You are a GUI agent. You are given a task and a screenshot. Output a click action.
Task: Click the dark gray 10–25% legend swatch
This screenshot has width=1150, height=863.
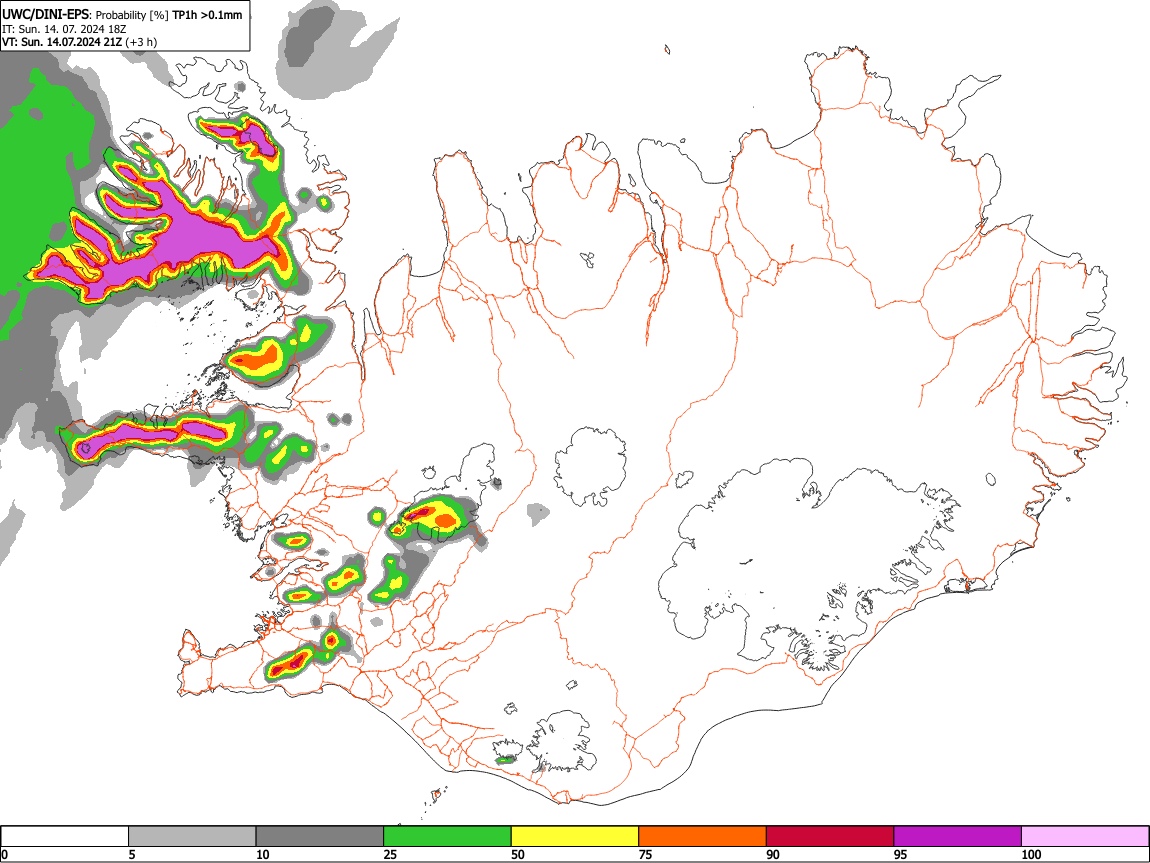pos(320,837)
